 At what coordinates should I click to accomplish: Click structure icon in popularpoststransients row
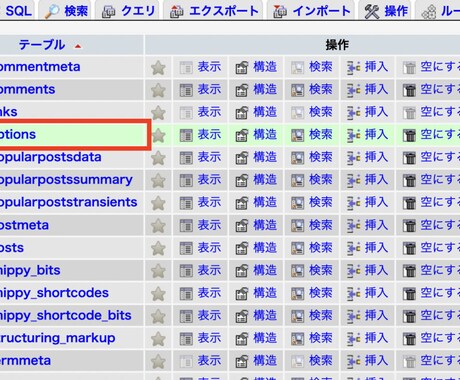click(242, 203)
